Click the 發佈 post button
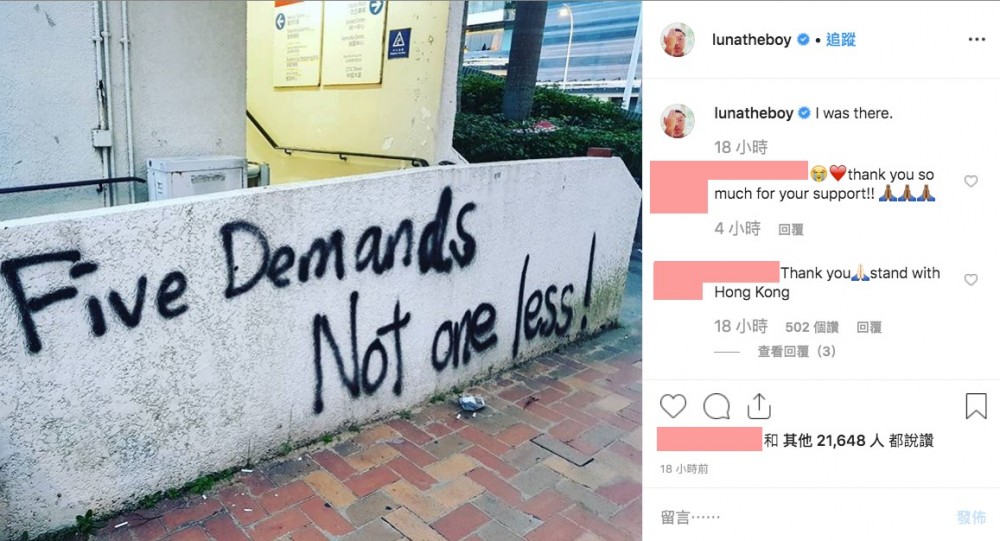The height and width of the screenshot is (541, 1000). click(971, 517)
